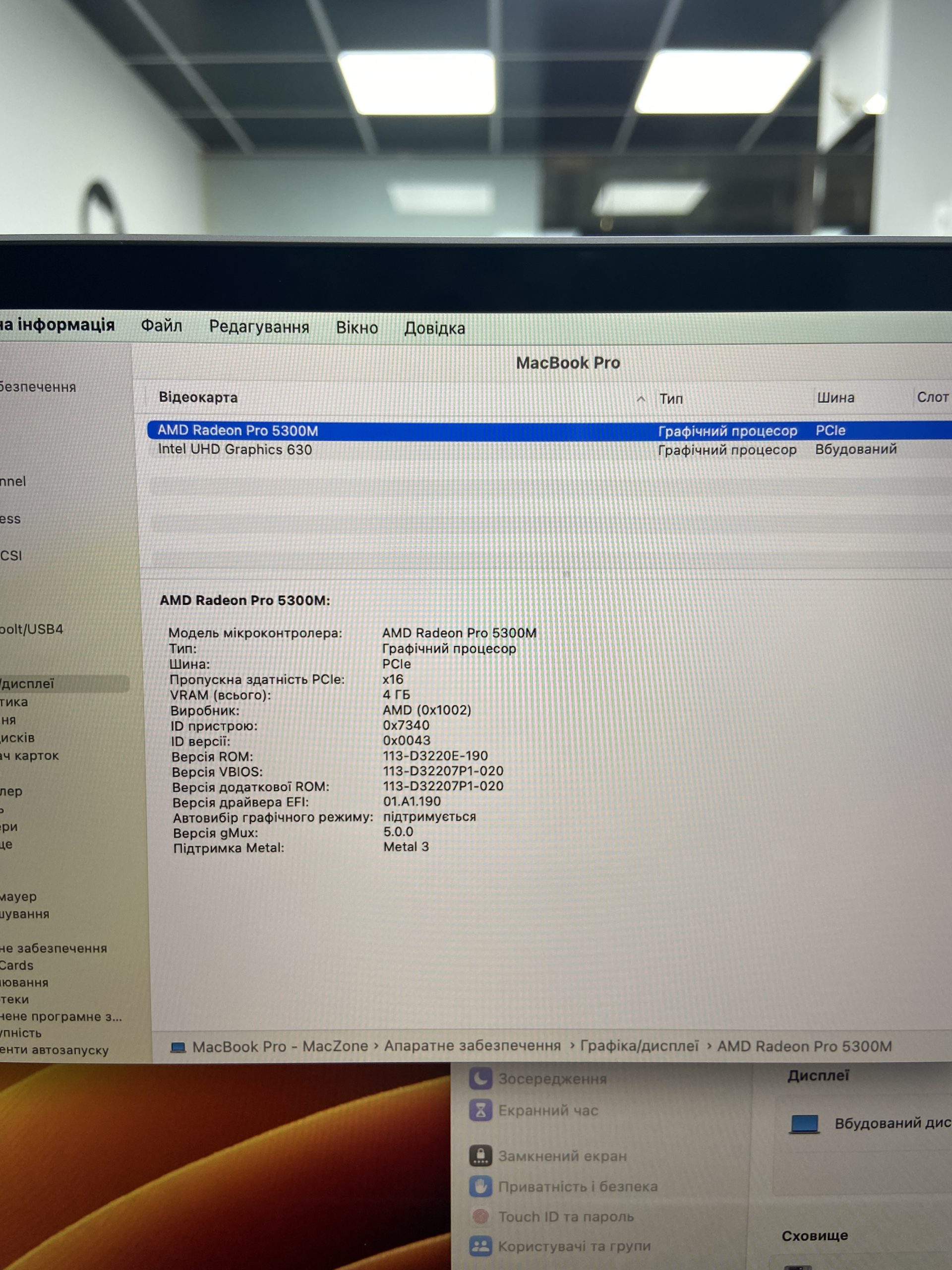Click the x16 PCIe lane width value
The height and width of the screenshot is (1270, 952).
coord(393,679)
